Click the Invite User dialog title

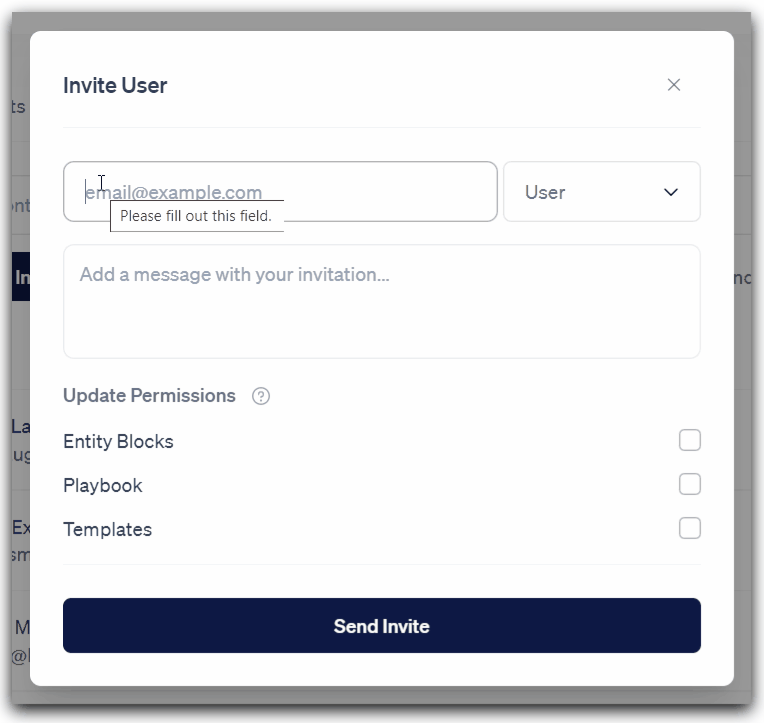click(115, 86)
